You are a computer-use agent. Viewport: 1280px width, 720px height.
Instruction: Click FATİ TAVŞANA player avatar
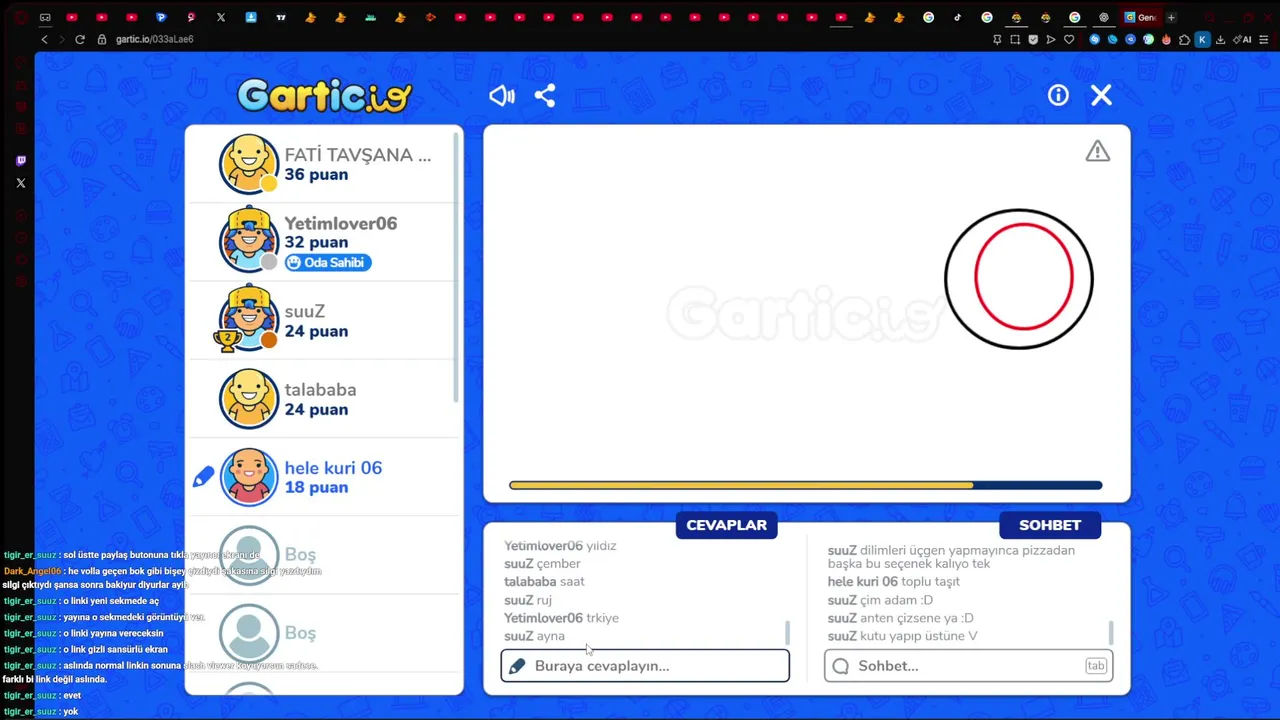249,164
